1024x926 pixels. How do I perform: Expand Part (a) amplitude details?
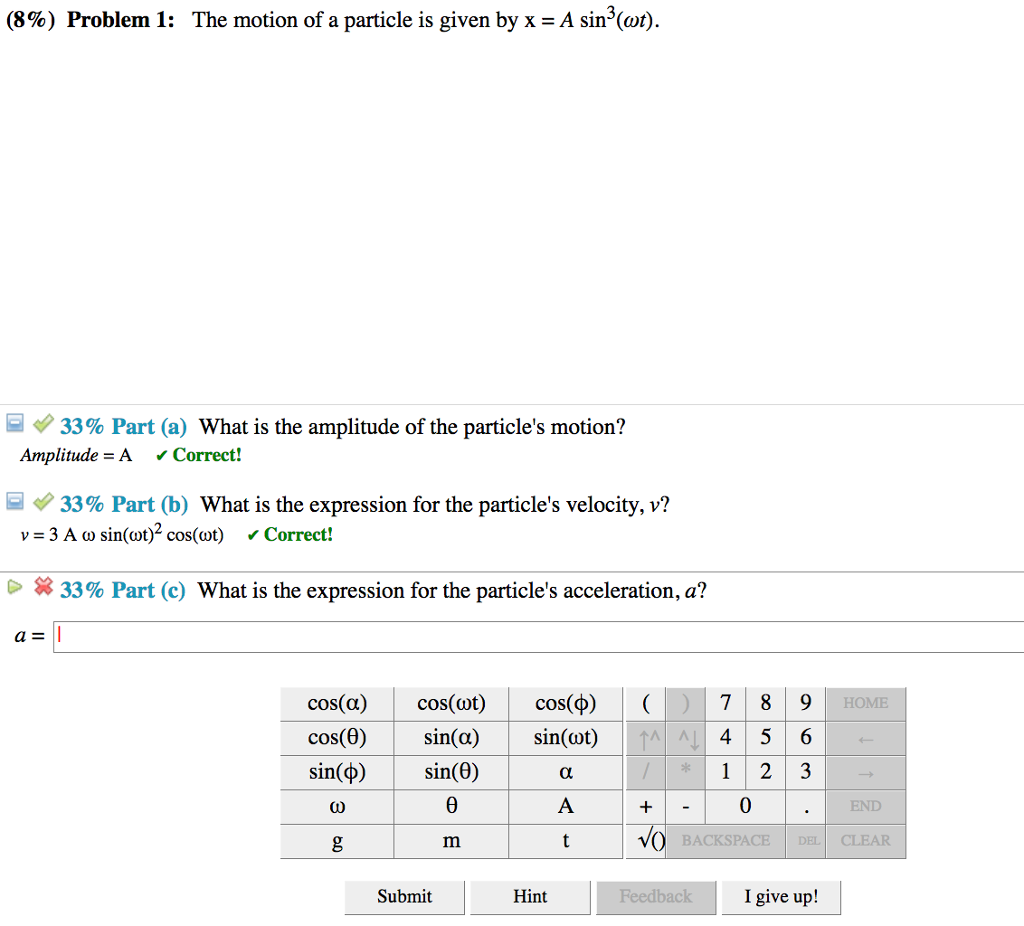14,423
